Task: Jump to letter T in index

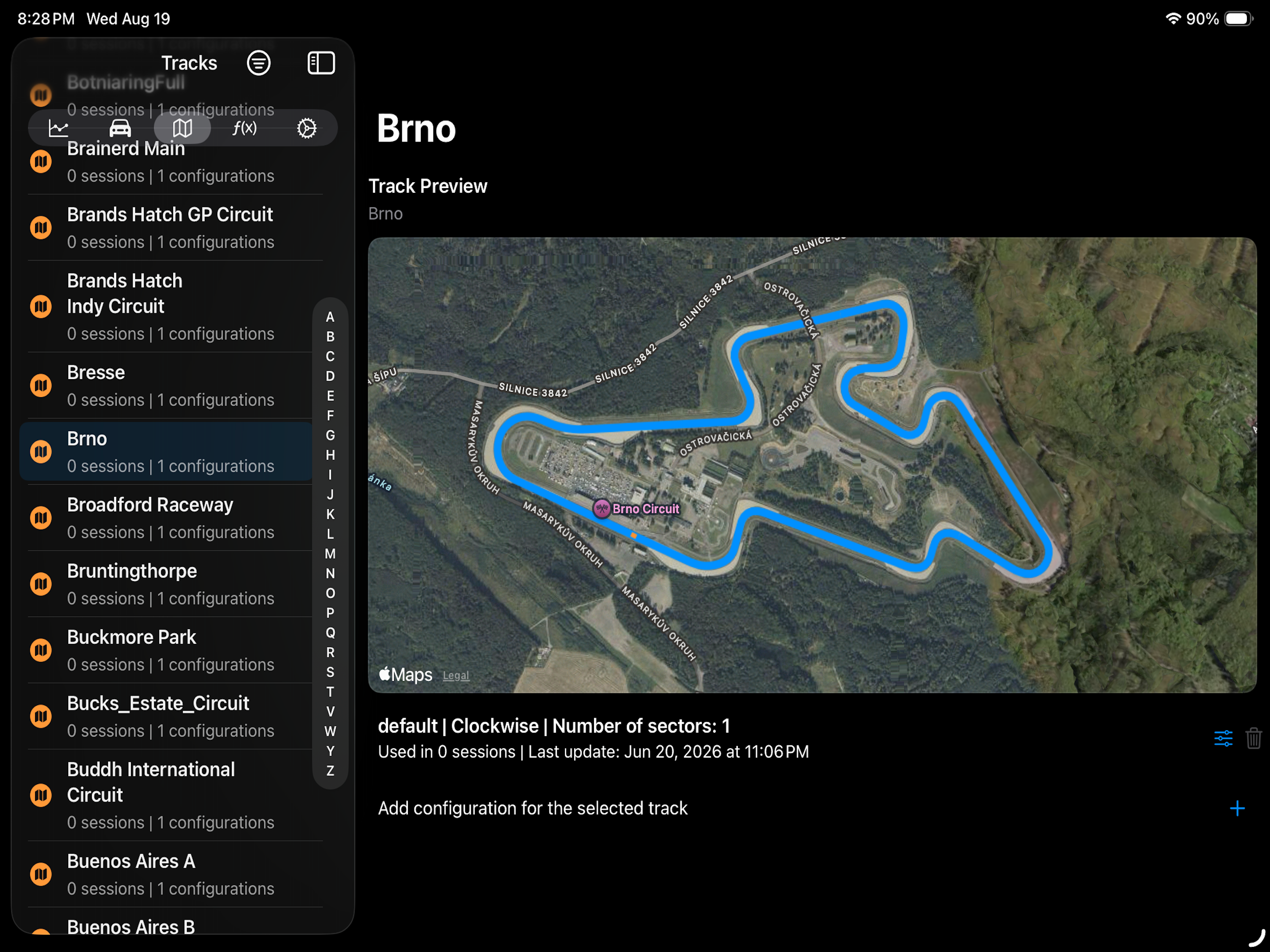Action: point(330,692)
